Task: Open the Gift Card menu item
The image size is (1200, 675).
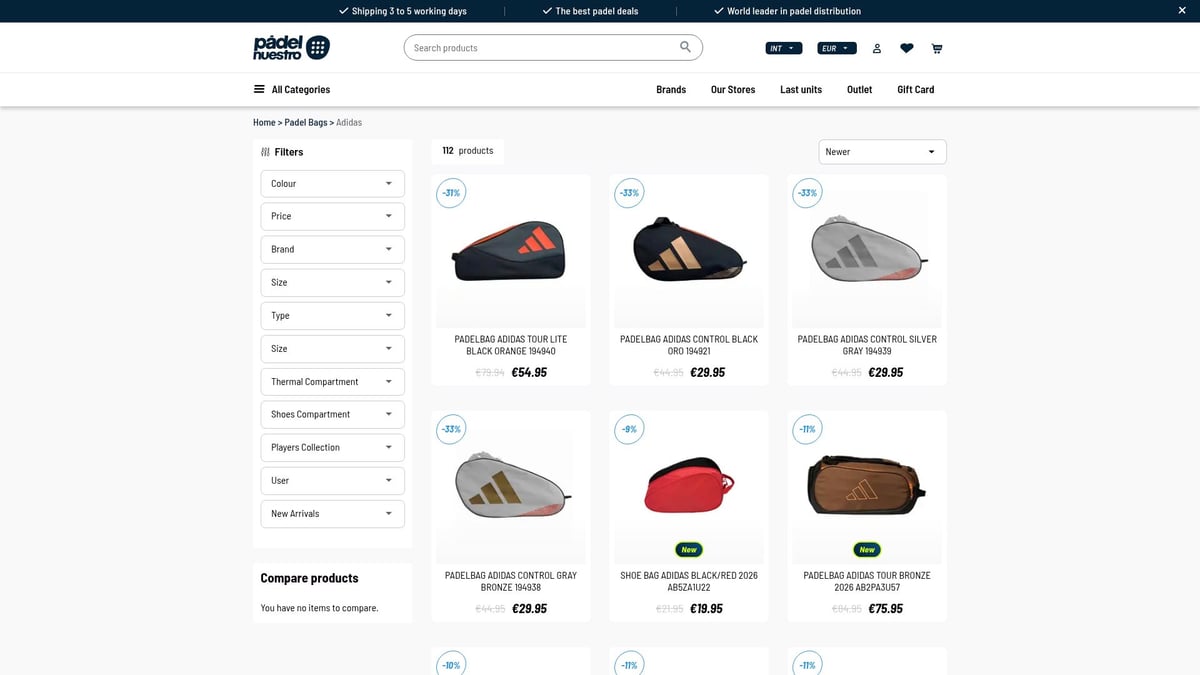Action: (915, 89)
